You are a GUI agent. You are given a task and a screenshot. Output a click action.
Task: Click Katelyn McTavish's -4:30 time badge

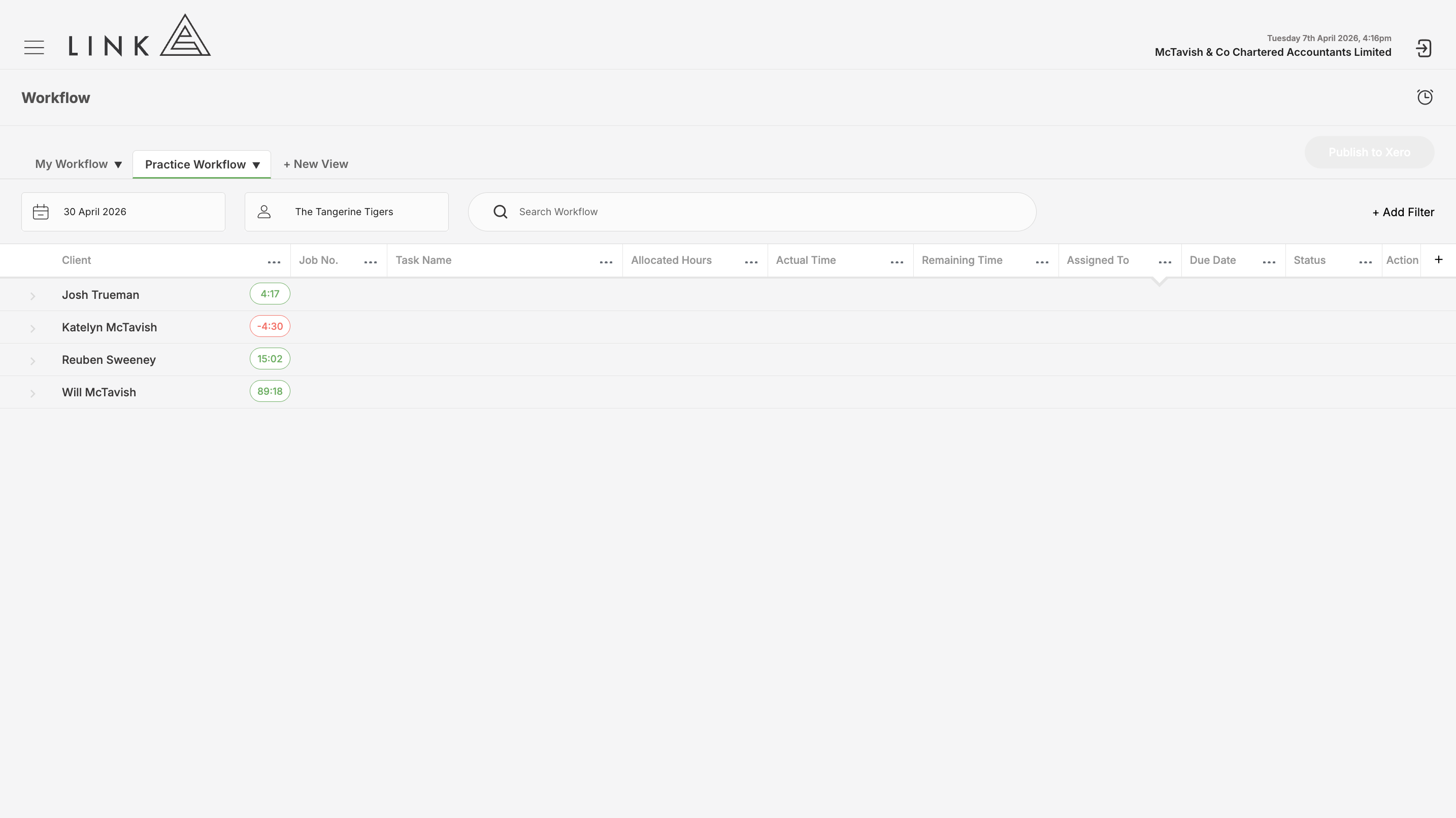click(270, 326)
